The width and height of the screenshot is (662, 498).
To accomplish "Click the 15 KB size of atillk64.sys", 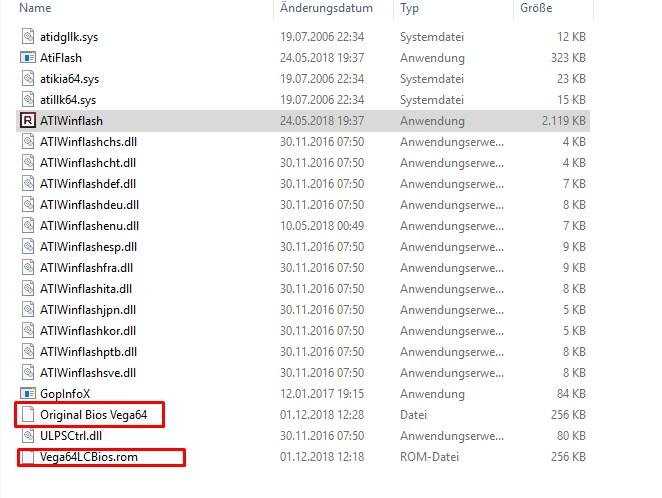I will 571,100.
